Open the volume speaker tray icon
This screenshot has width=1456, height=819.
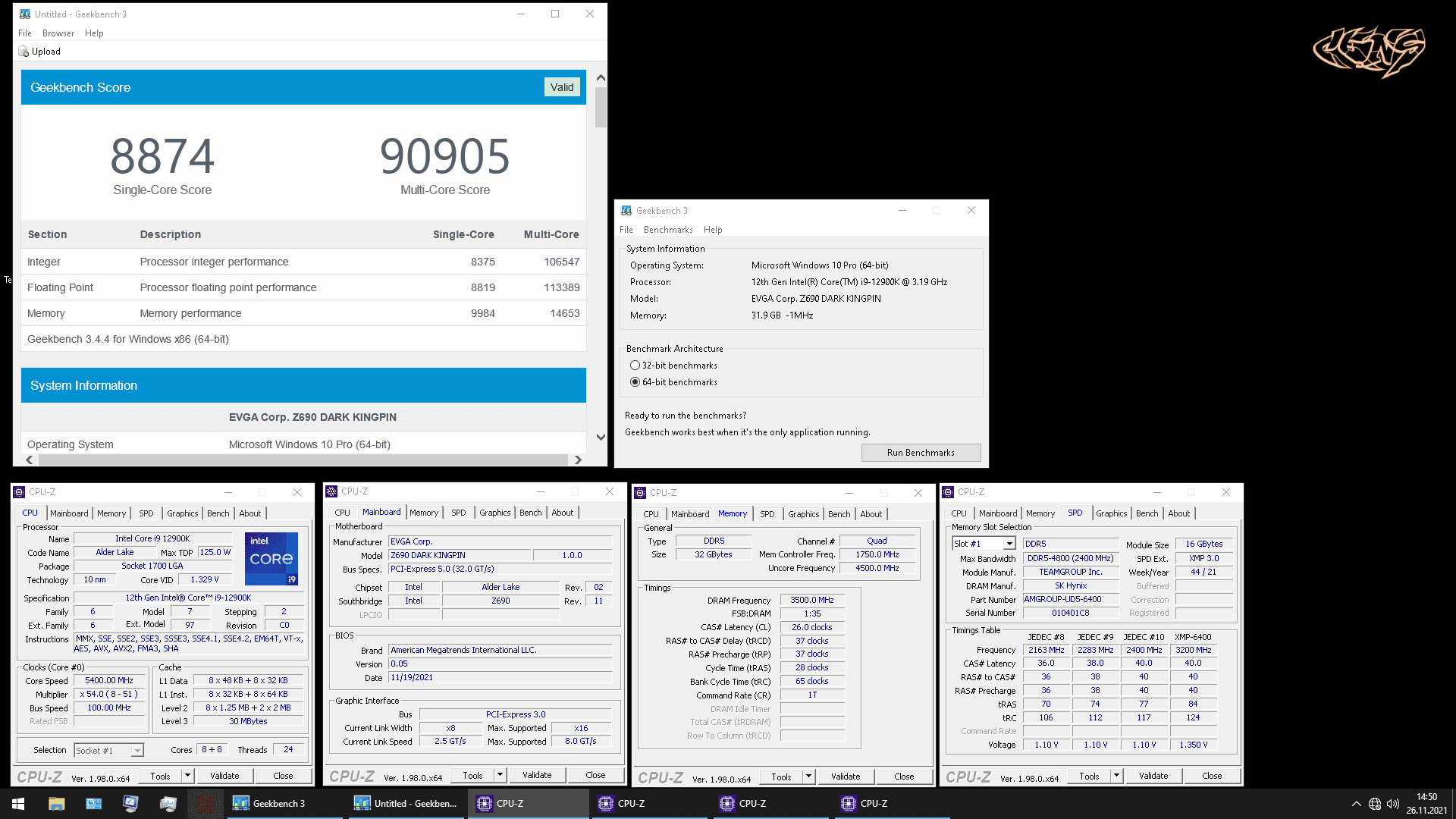tap(1392, 804)
